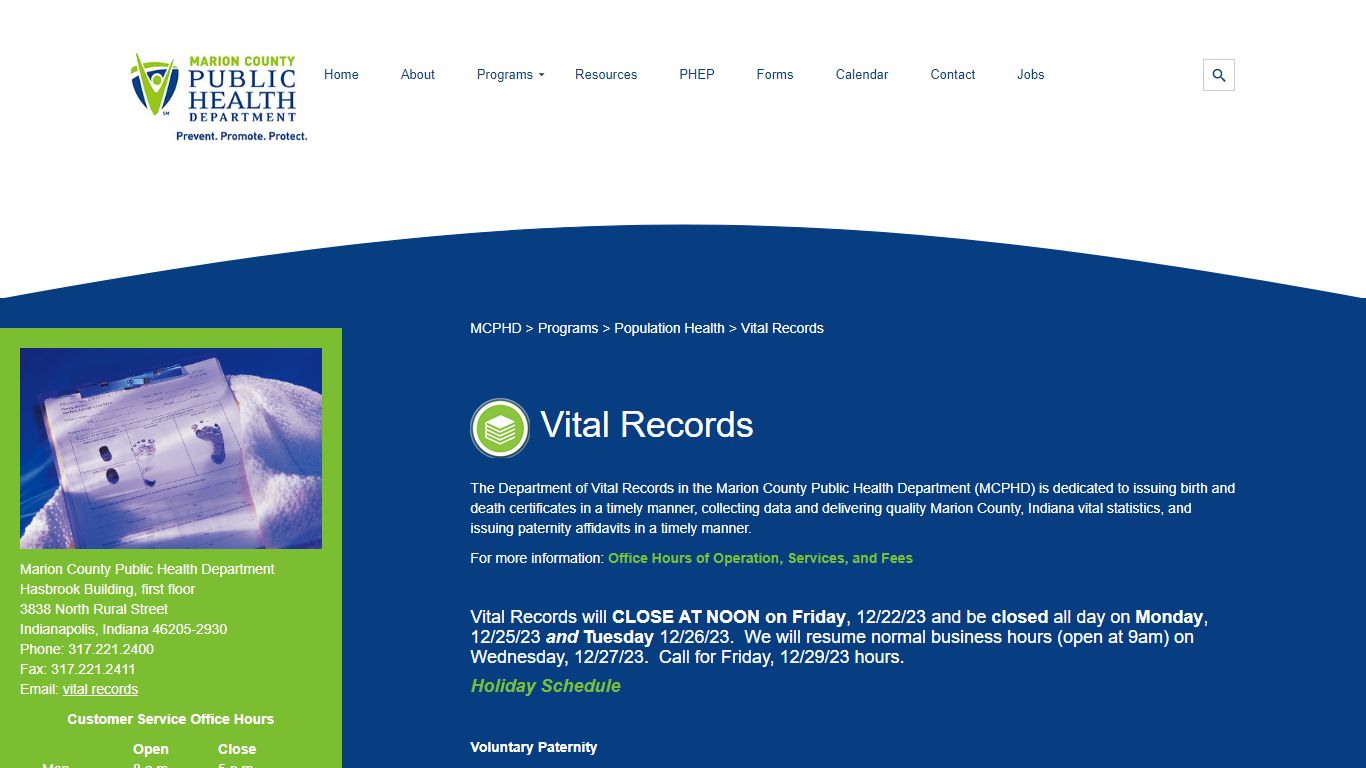Click the Indianapolis, Indiana 46205-2930 line
1366x768 pixels.
124,629
